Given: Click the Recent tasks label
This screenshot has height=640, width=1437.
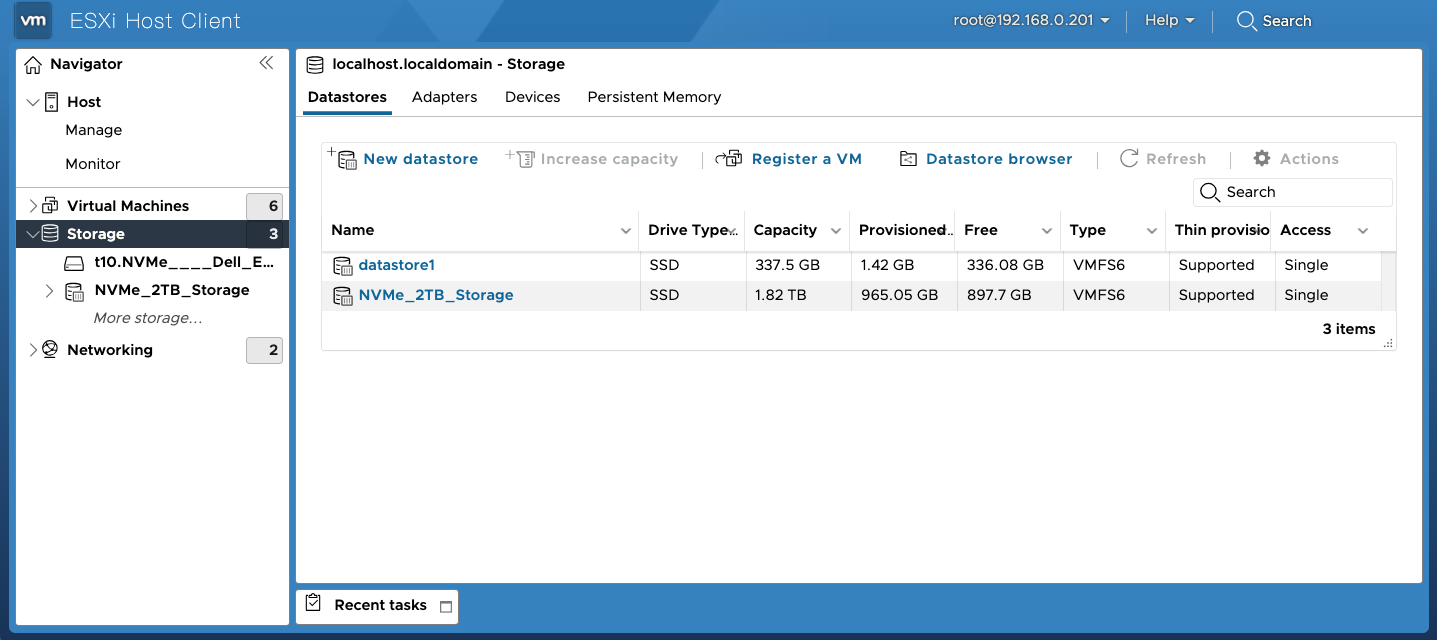Looking at the screenshot, I should (x=380, y=605).
